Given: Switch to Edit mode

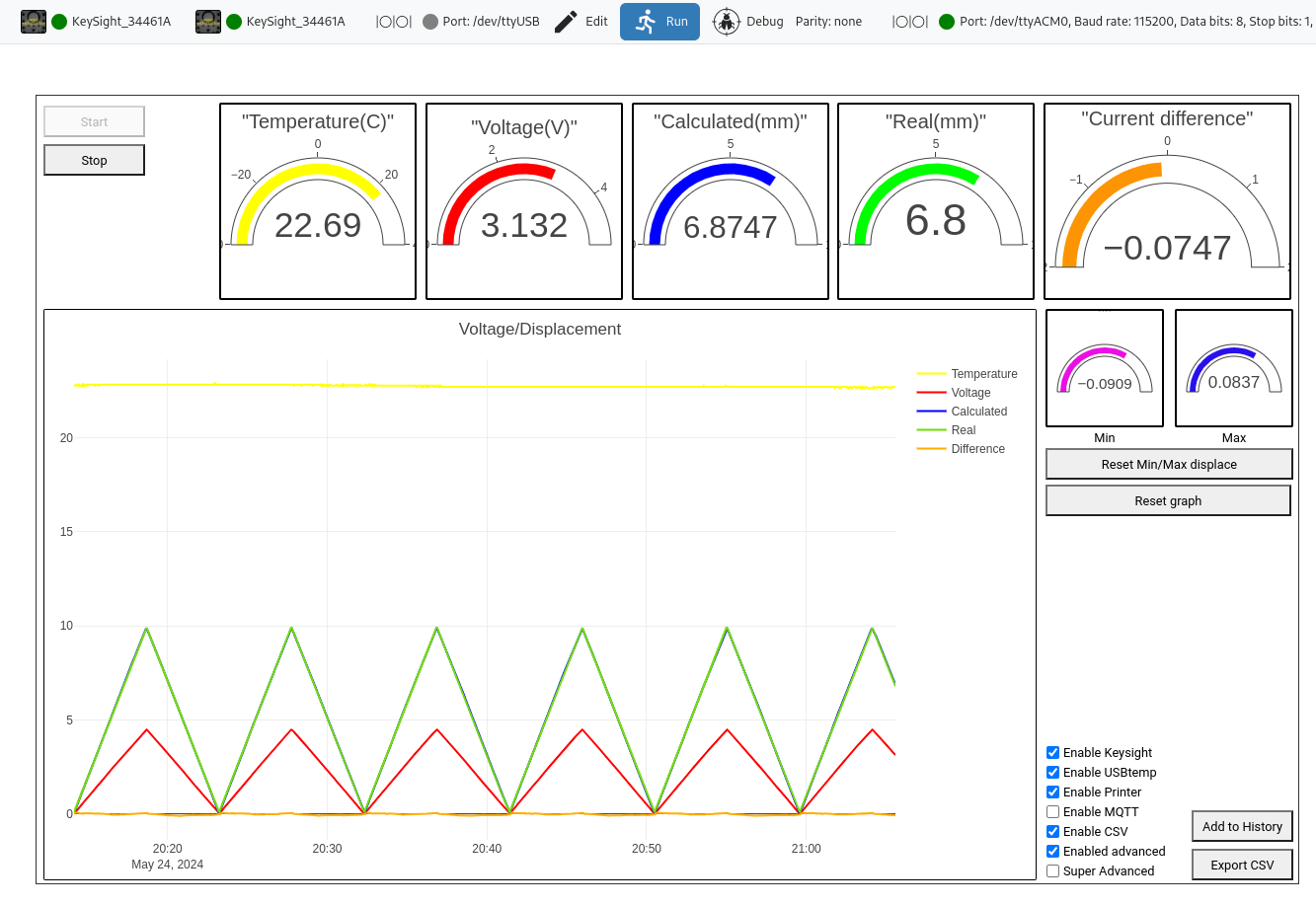Looking at the screenshot, I should click(581, 22).
